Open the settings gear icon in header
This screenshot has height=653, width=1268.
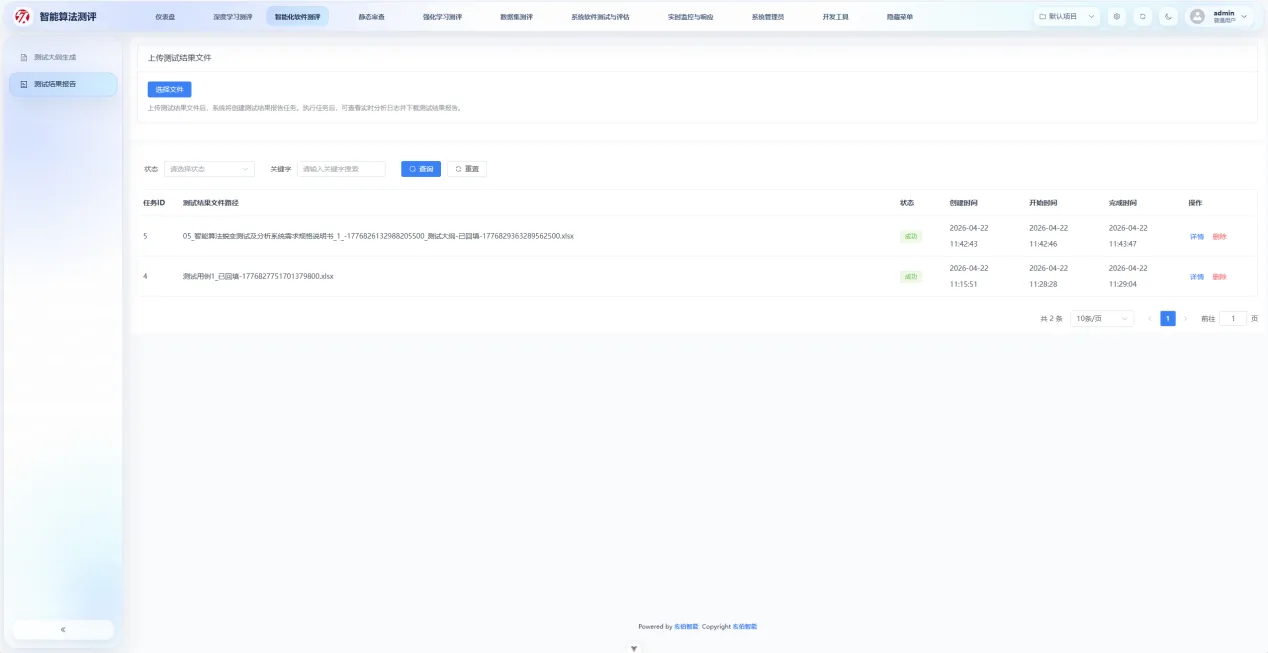coord(1117,16)
